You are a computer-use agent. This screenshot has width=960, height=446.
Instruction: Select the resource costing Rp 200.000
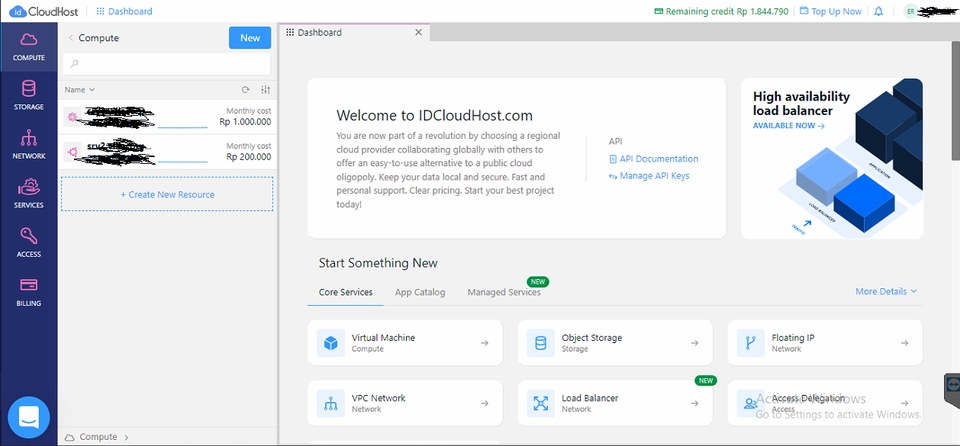pyautogui.click(x=167, y=151)
